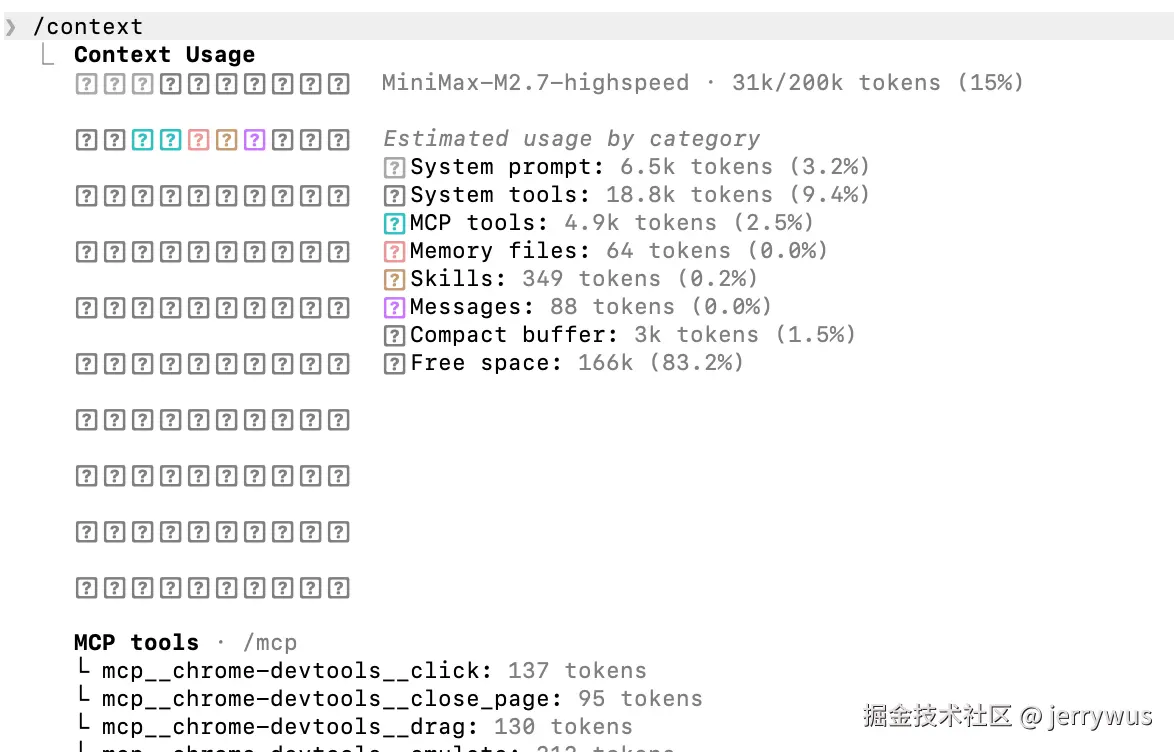Click the System prompt legend icon
The width and height of the screenshot is (1174, 752).
395,168
